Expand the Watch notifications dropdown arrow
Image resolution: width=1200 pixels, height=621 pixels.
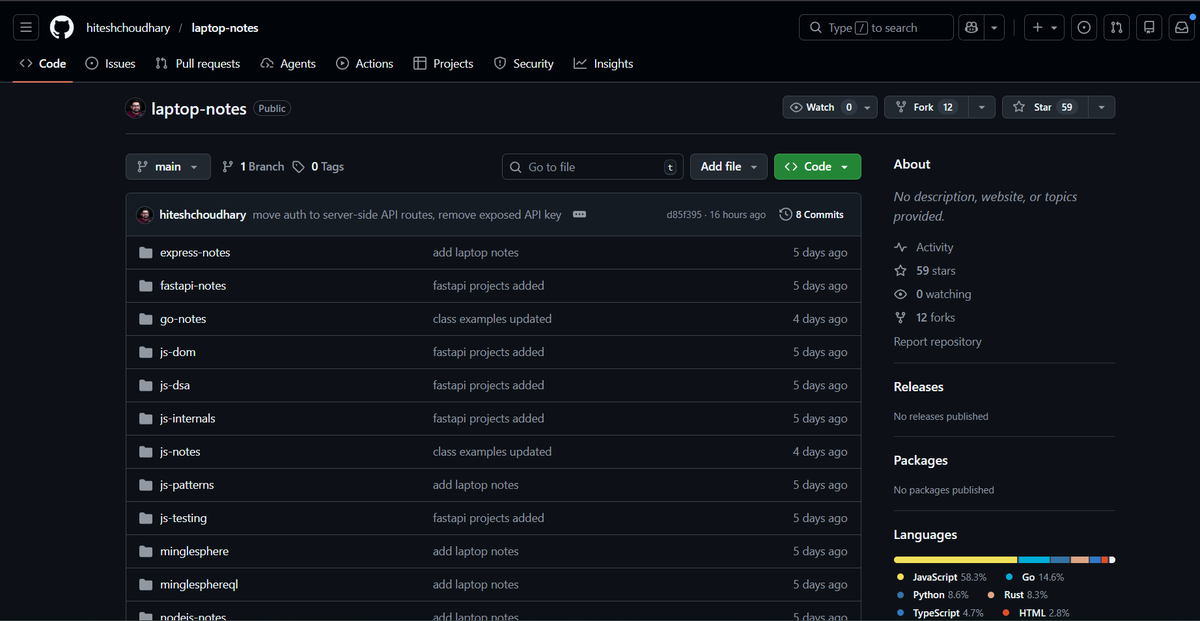tap(868, 107)
